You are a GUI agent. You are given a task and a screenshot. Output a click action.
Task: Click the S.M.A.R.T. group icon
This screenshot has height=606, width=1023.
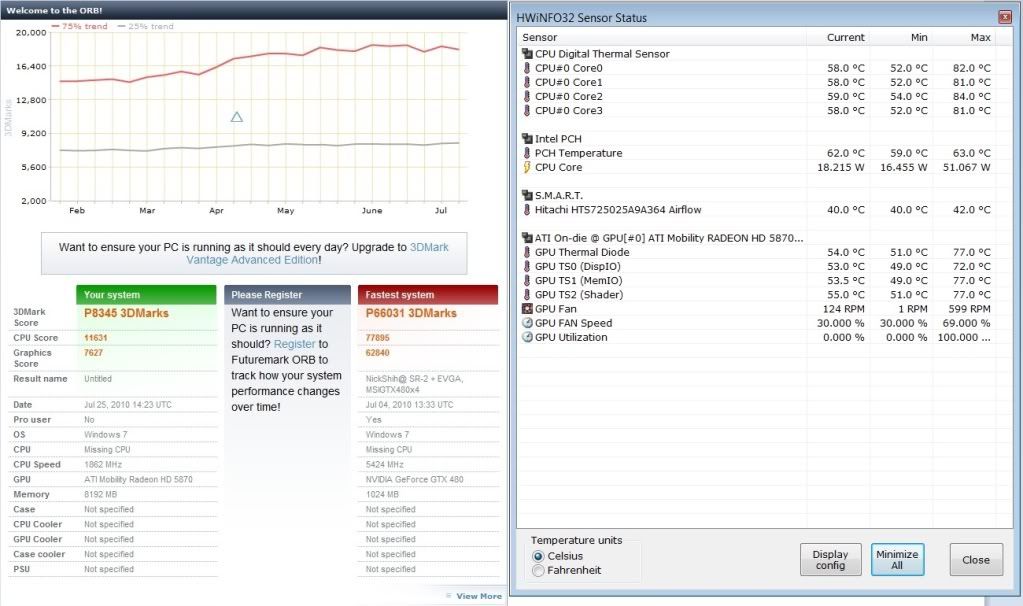pos(527,195)
